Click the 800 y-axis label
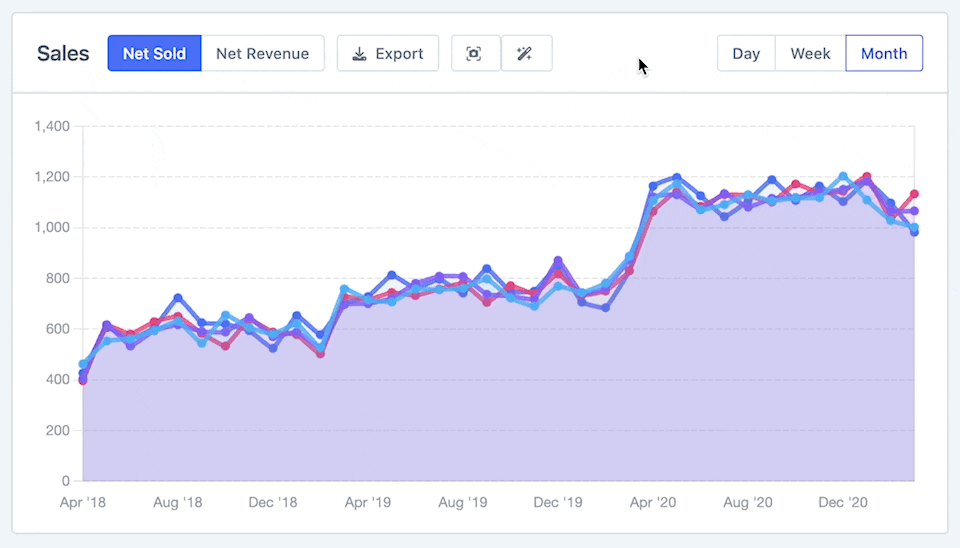The image size is (960, 548). point(56,279)
